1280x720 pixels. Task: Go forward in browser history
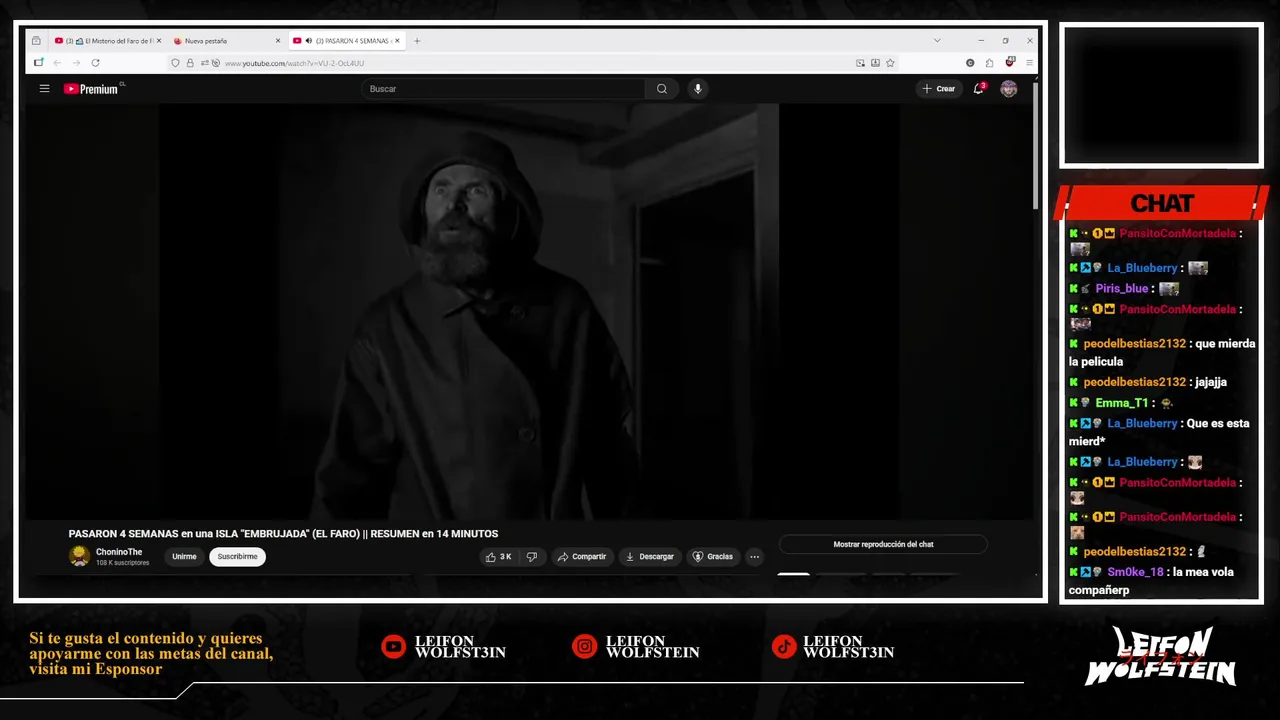point(75,63)
